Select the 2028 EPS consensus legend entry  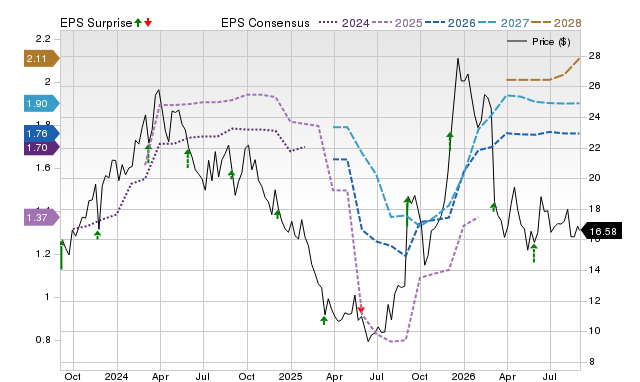pyautogui.click(x=556, y=23)
